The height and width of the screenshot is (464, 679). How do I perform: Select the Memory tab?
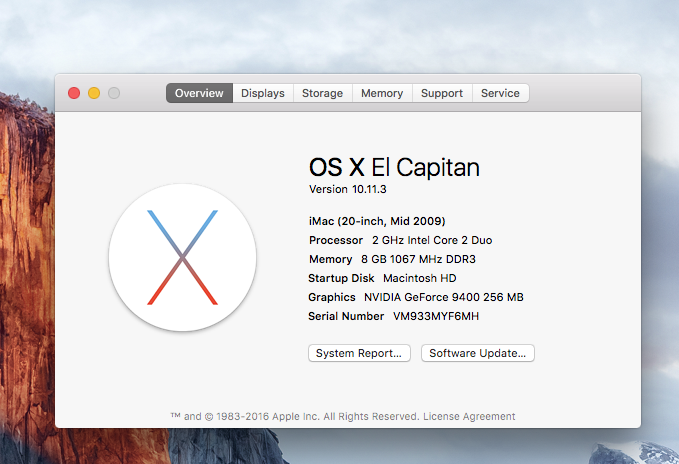[382, 93]
